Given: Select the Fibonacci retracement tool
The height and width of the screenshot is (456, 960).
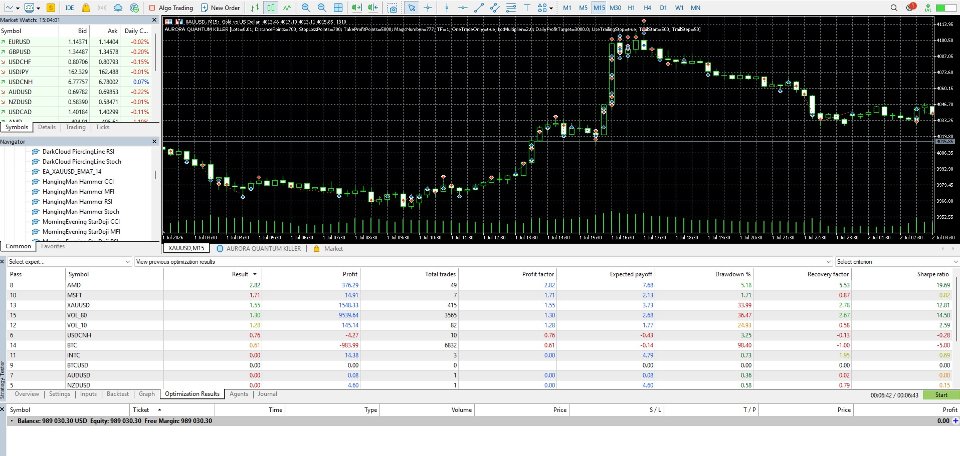Looking at the screenshot, I should click(511, 8).
